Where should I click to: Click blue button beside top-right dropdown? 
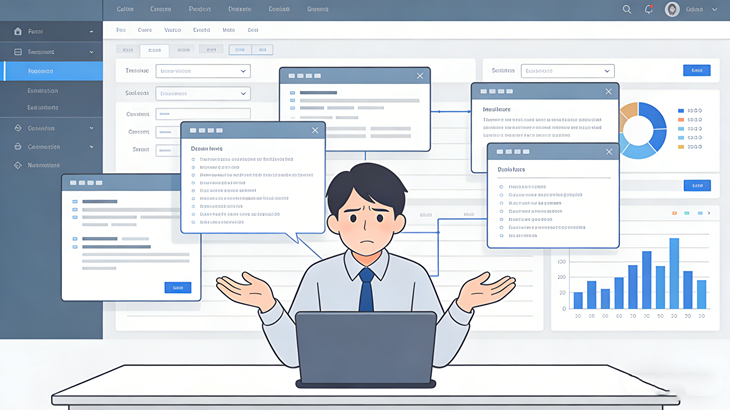tap(696, 71)
